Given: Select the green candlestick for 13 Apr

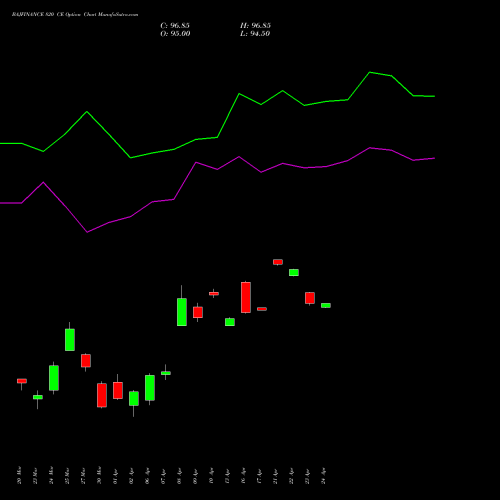Looking at the screenshot, I should click(x=230, y=322).
